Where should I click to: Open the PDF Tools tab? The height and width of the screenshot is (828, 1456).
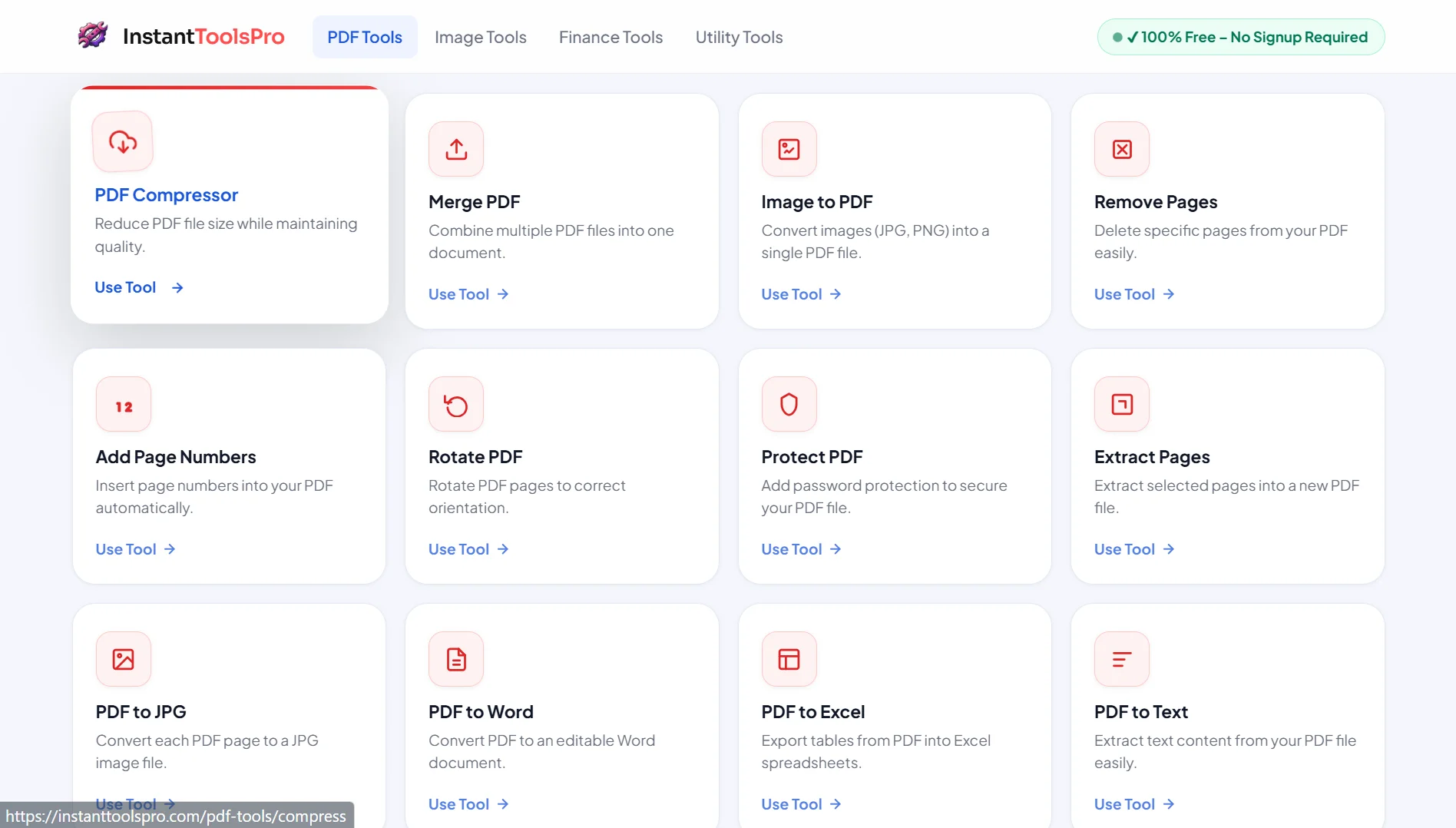point(365,37)
